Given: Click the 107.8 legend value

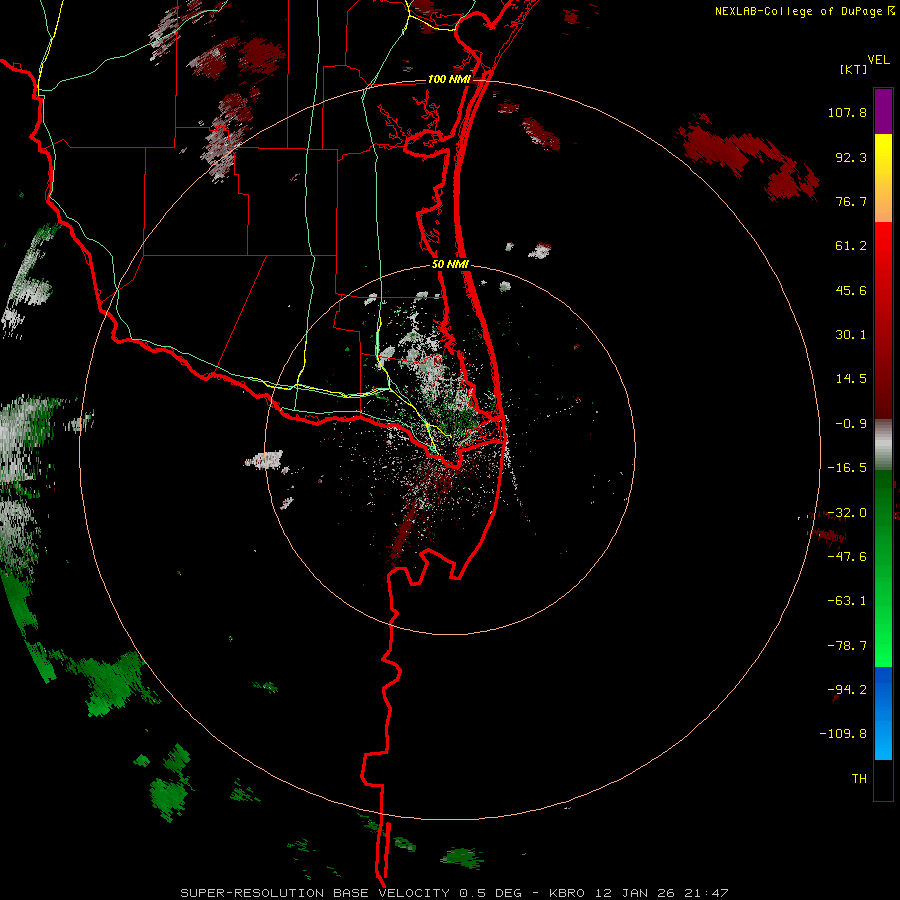Looking at the screenshot, I should (x=847, y=112).
